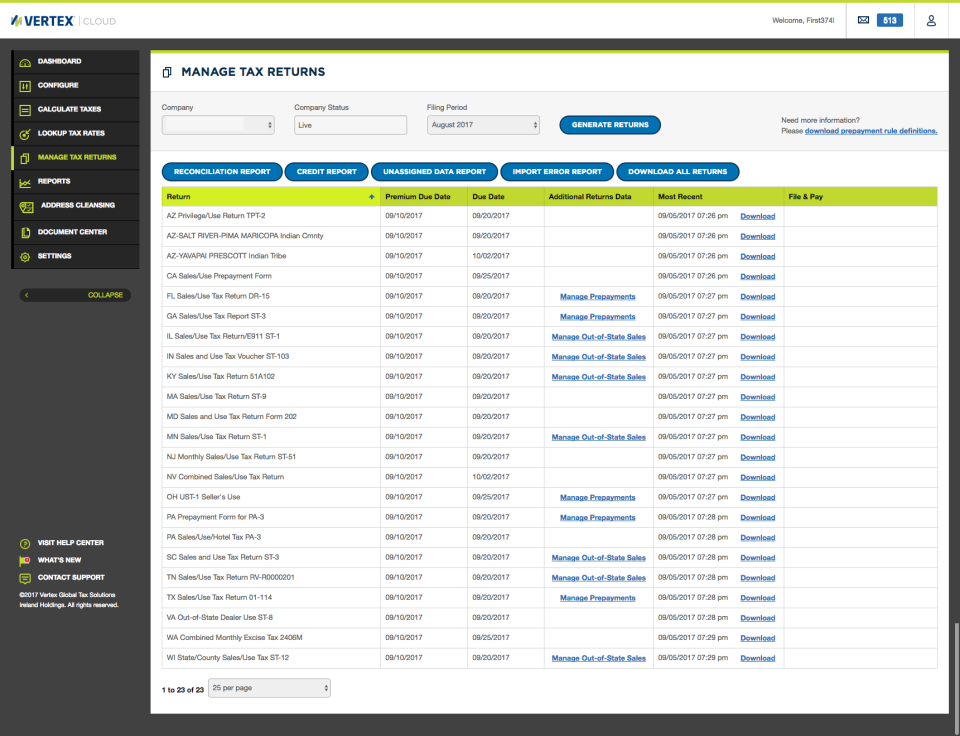Click the user profile icon
Viewport: 960px width, 736px height.
click(931, 19)
